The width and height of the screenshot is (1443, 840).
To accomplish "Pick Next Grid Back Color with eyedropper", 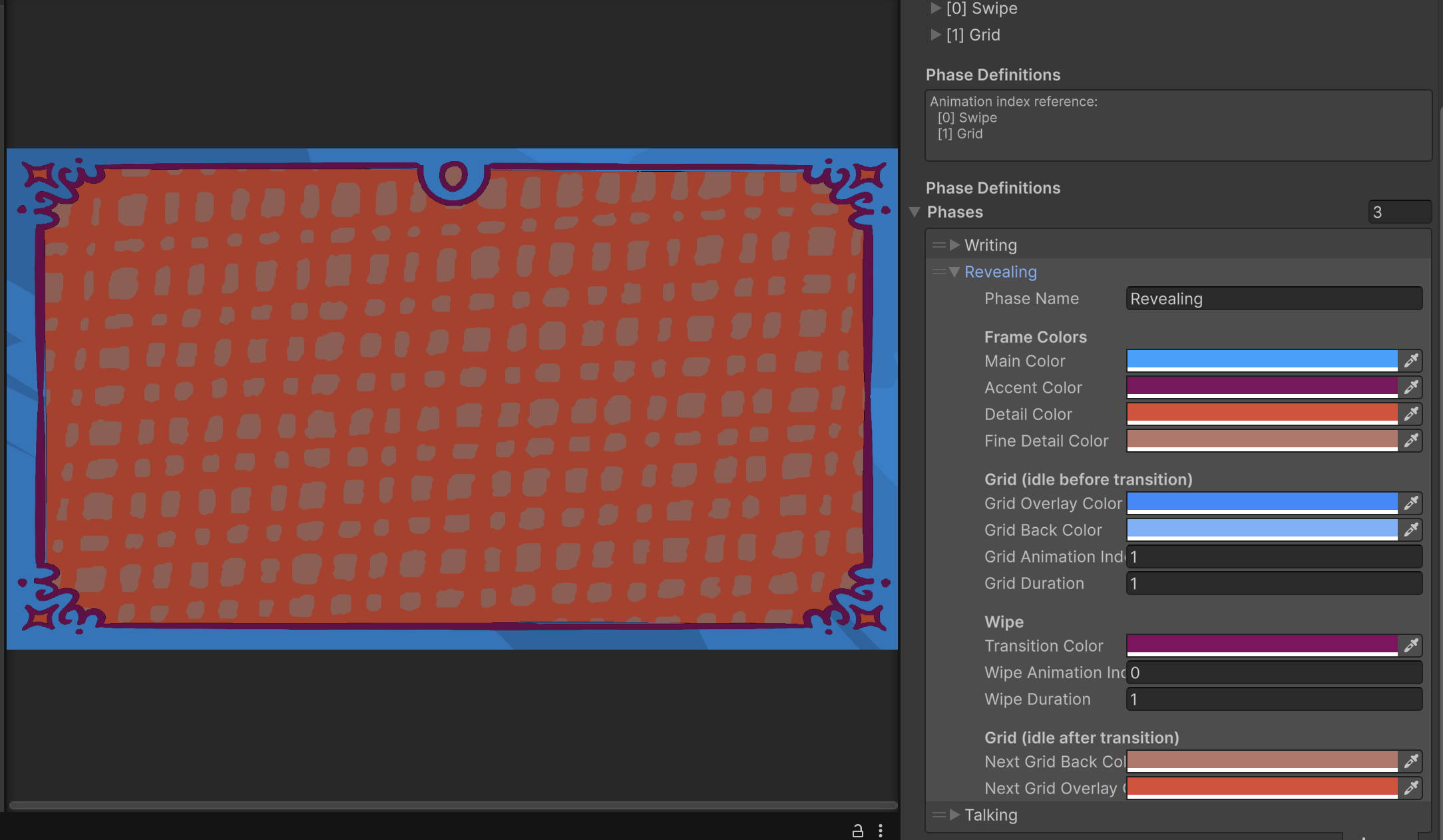I will tap(1410, 761).
